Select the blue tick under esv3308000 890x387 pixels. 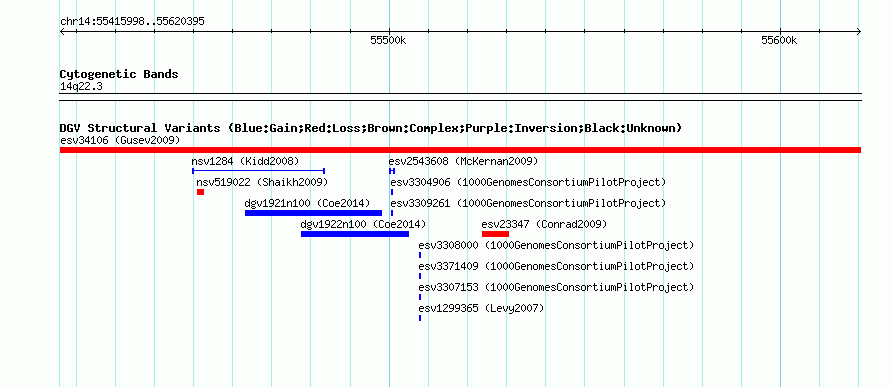point(420,255)
